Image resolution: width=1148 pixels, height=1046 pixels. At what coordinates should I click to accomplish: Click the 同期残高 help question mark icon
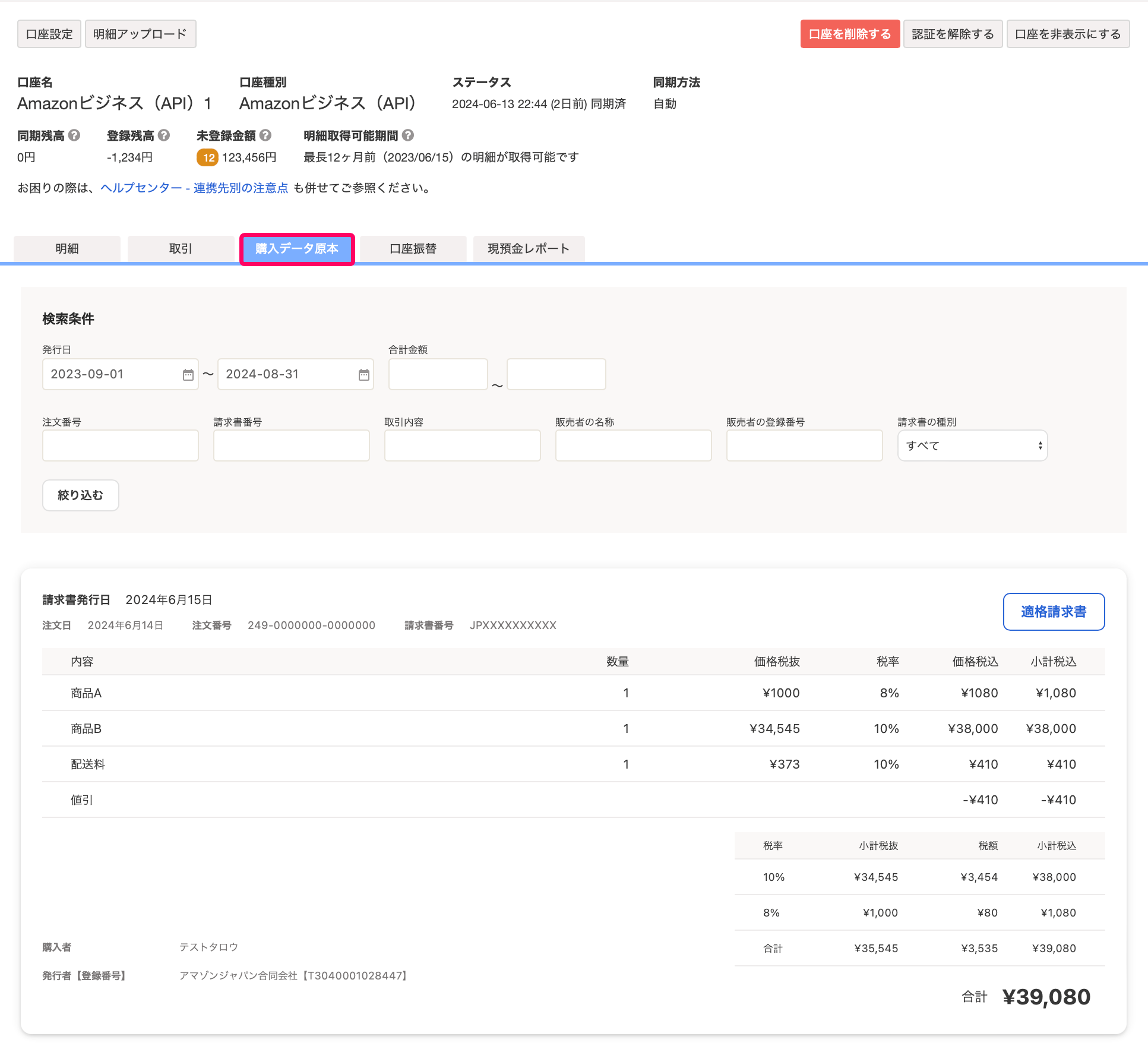(x=74, y=135)
